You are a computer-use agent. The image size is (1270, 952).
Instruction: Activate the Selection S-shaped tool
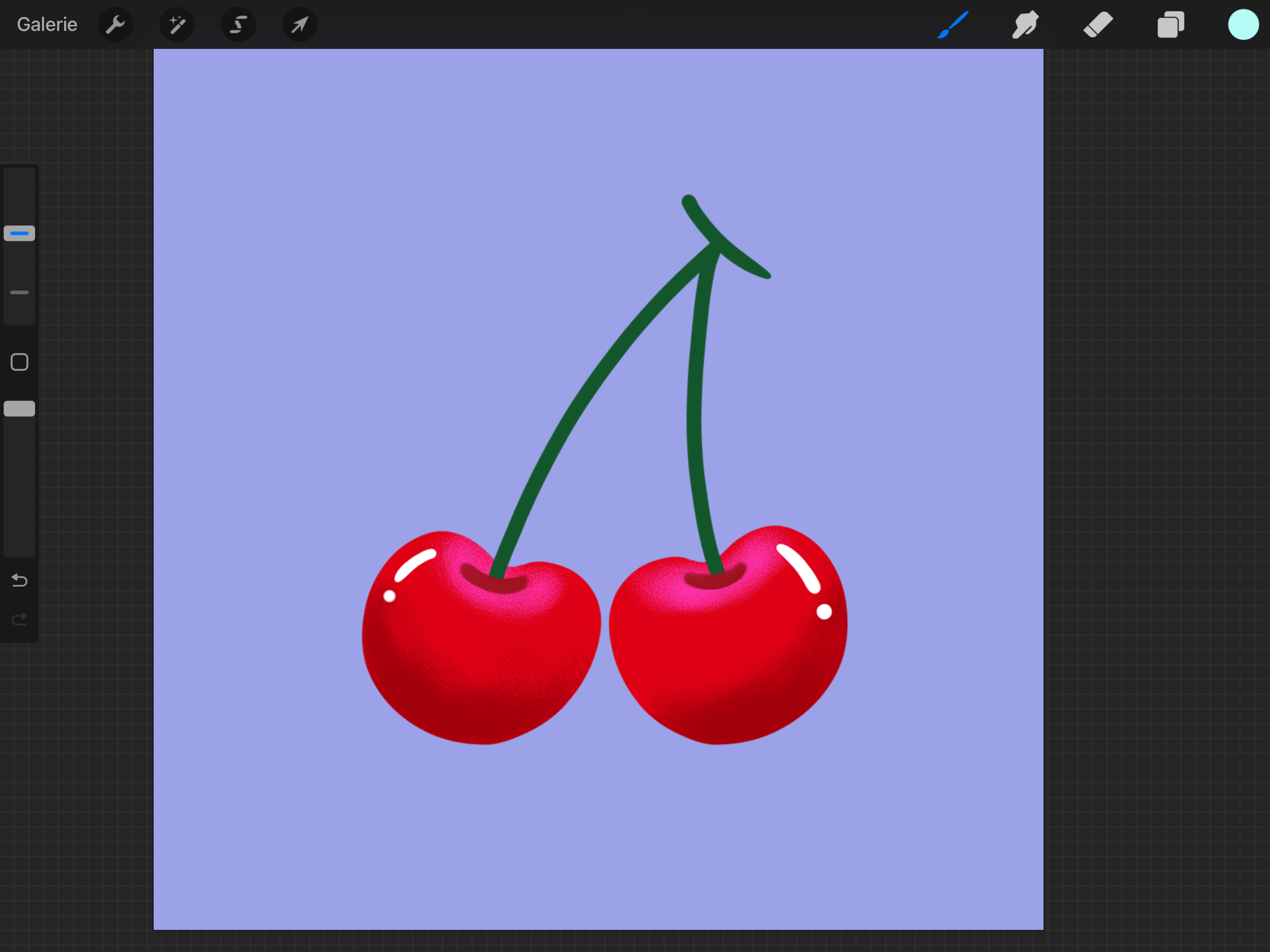click(238, 25)
